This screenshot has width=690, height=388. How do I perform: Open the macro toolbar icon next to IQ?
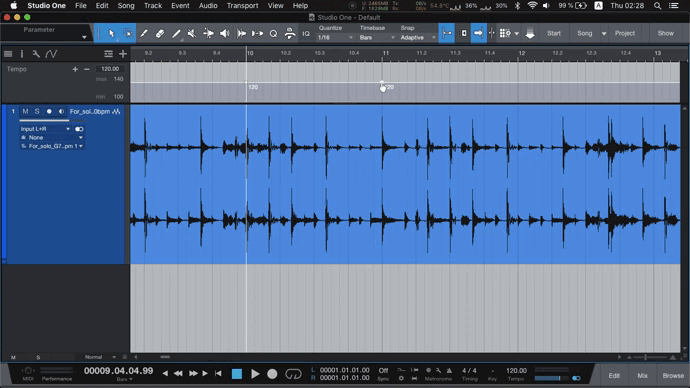click(x=290, y=33)
